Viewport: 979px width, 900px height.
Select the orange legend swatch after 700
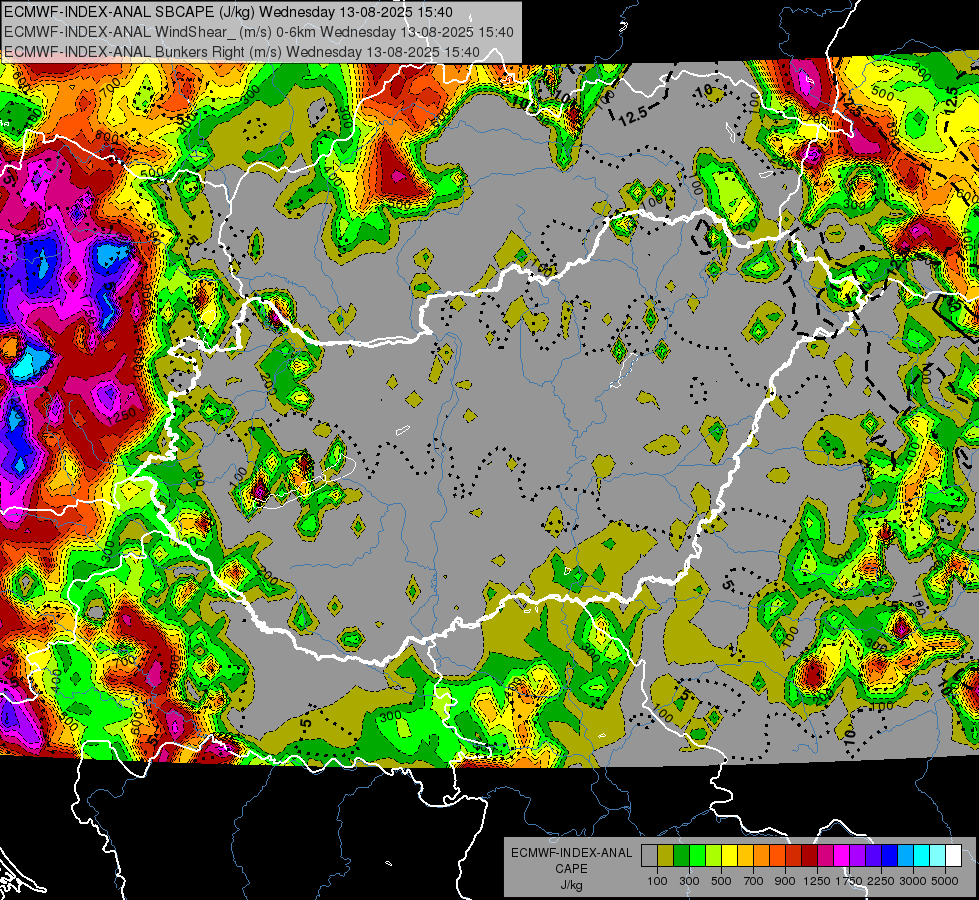click(x=761, y=855)
